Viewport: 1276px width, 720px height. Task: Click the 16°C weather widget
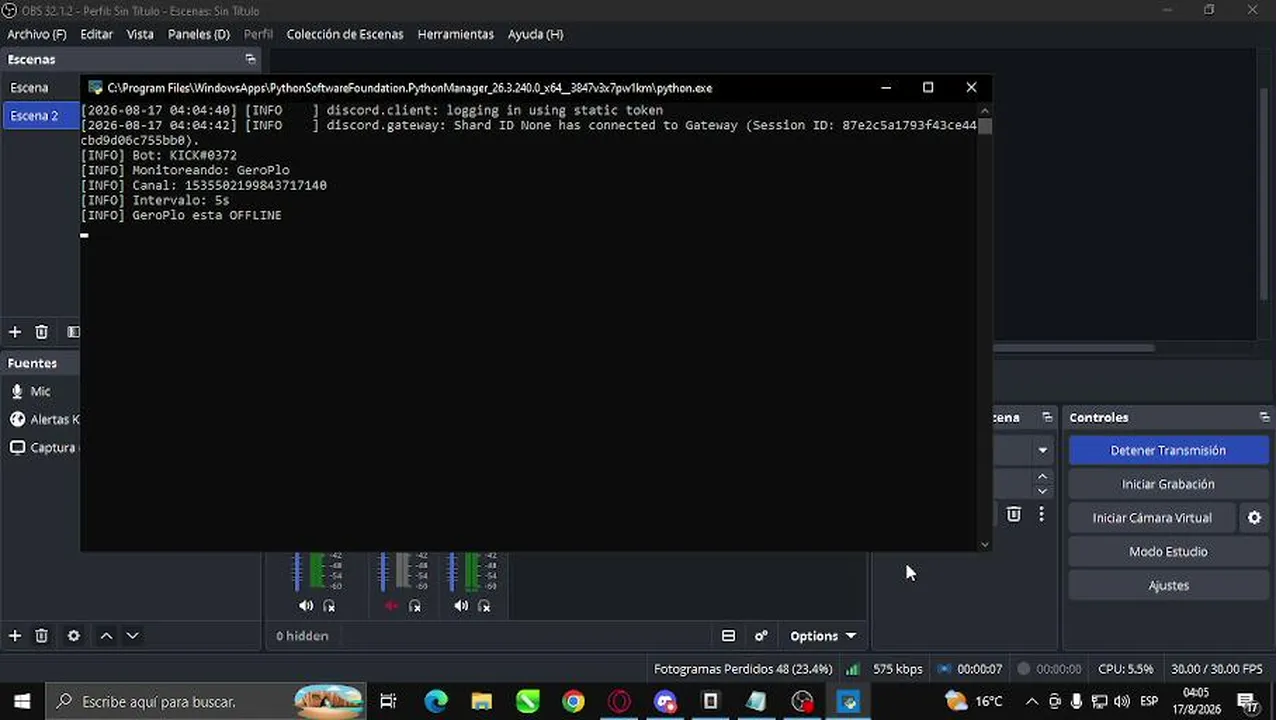(x=974, y=701)
